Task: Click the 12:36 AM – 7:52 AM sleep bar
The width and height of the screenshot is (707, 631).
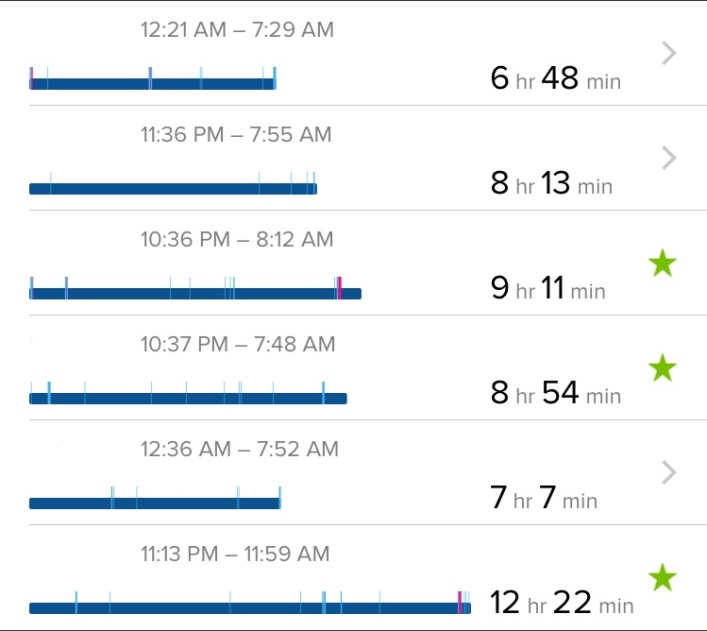Action: click(155, 497)
